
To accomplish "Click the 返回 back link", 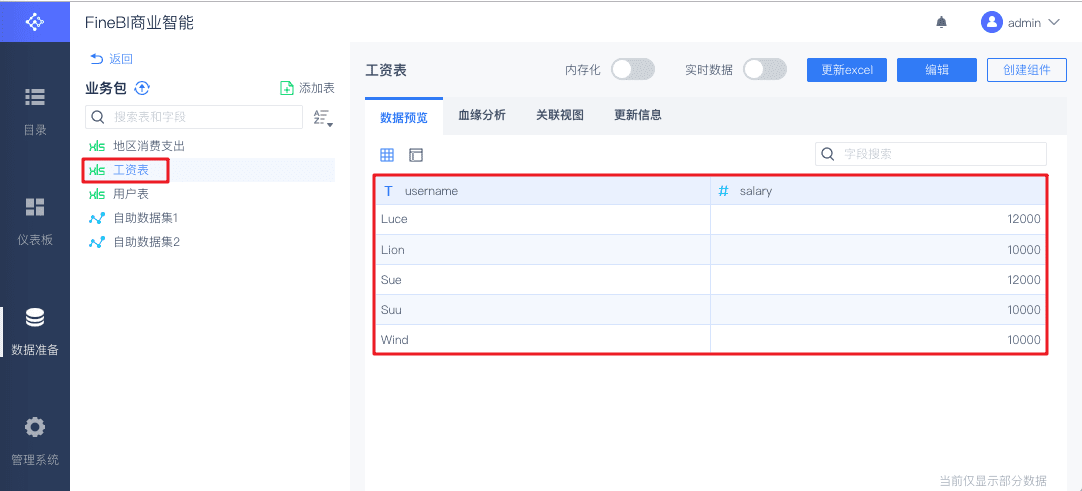I will click(111, 59).
